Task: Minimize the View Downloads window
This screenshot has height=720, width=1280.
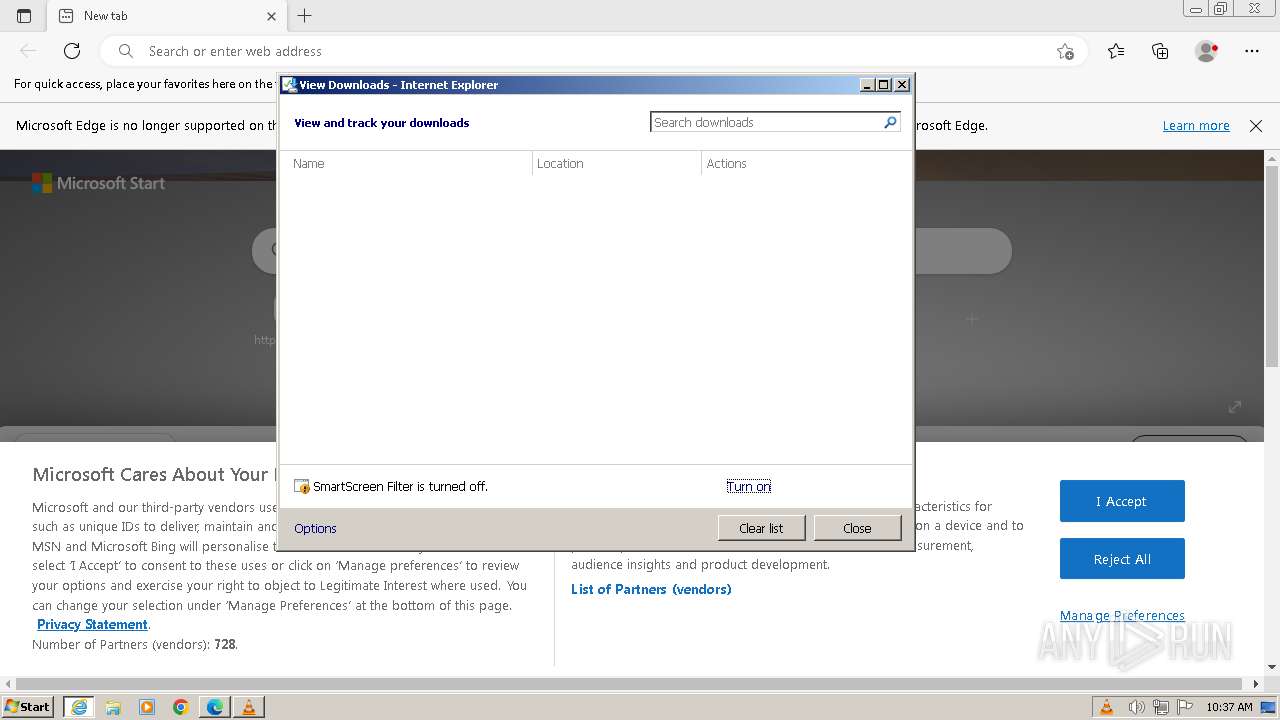Action: [x=868, y=85]
